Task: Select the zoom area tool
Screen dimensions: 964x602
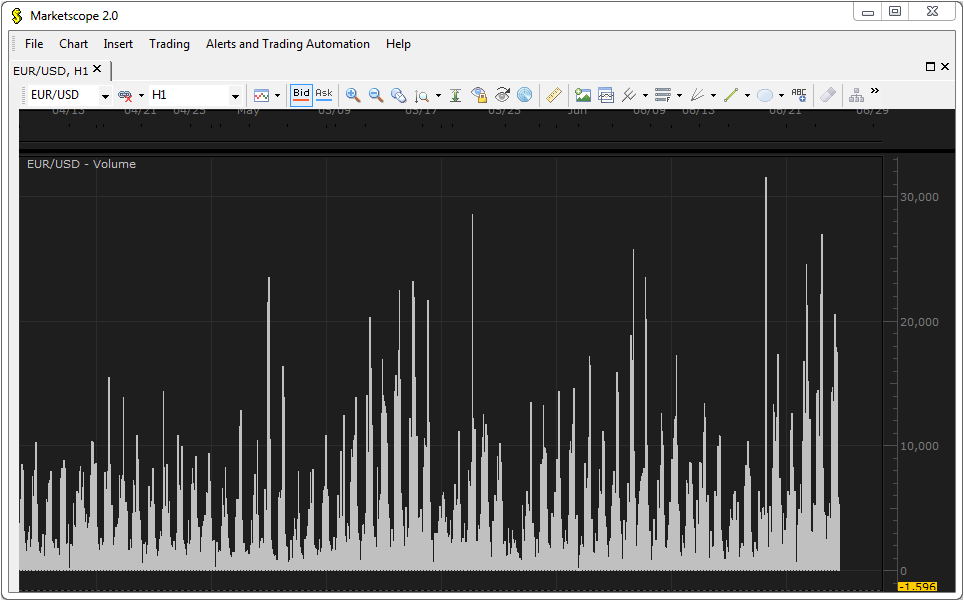Action: click(398, 95)
